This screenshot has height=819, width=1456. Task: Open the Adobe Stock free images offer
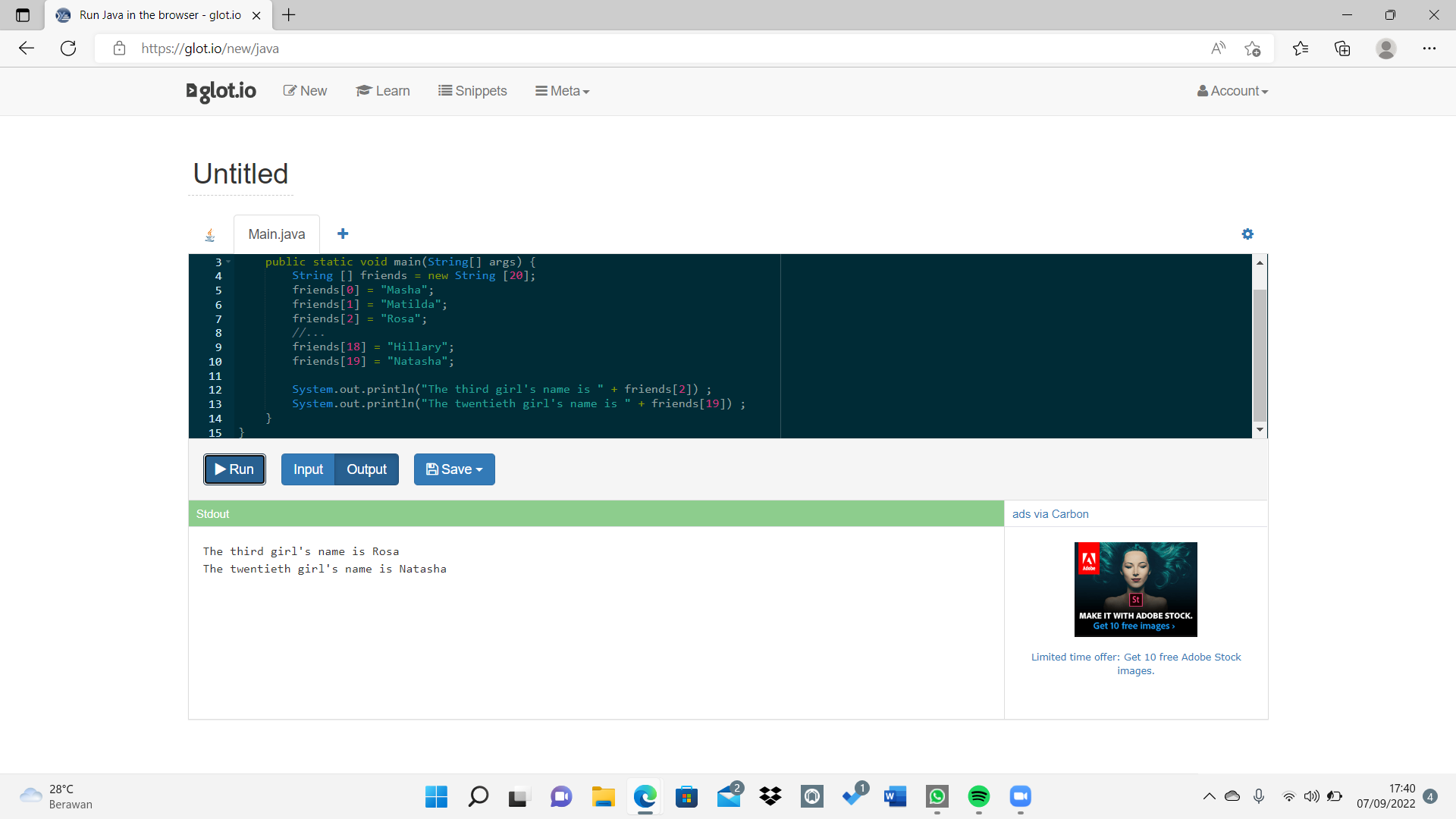pyautogui.click(x=1135, y=664)
